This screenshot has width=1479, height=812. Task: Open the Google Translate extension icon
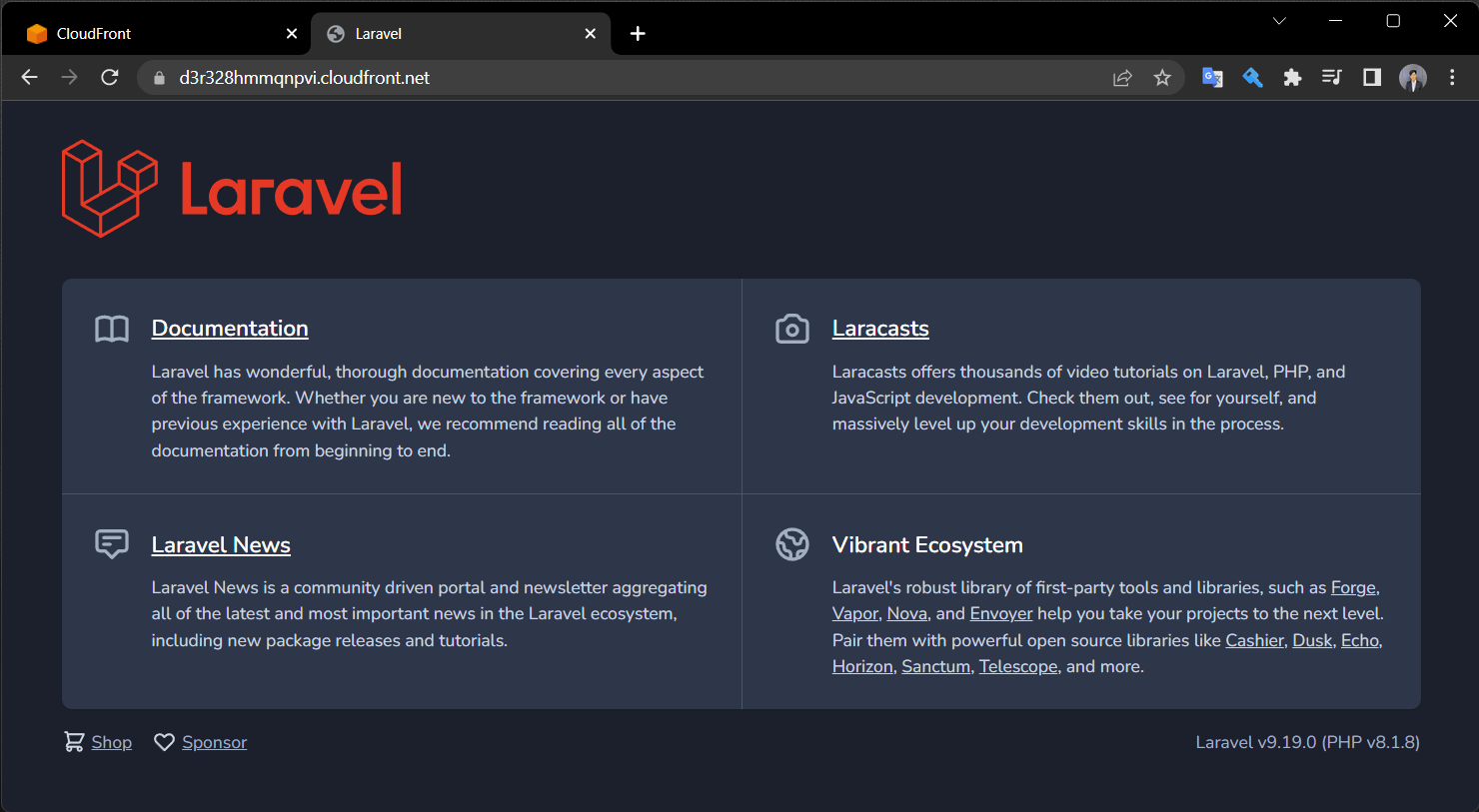[x=1212, y=78]
